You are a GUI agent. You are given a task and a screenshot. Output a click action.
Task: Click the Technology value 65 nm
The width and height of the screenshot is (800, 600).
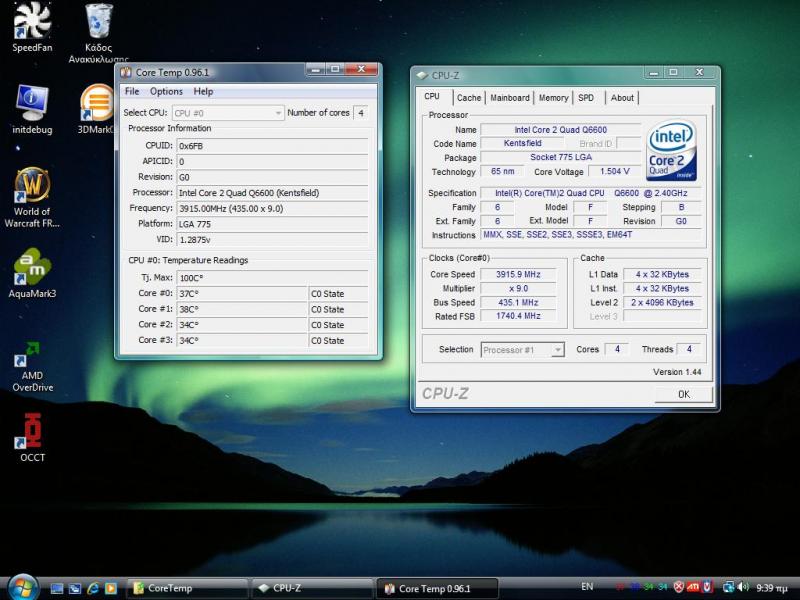[x=502, y=171]
